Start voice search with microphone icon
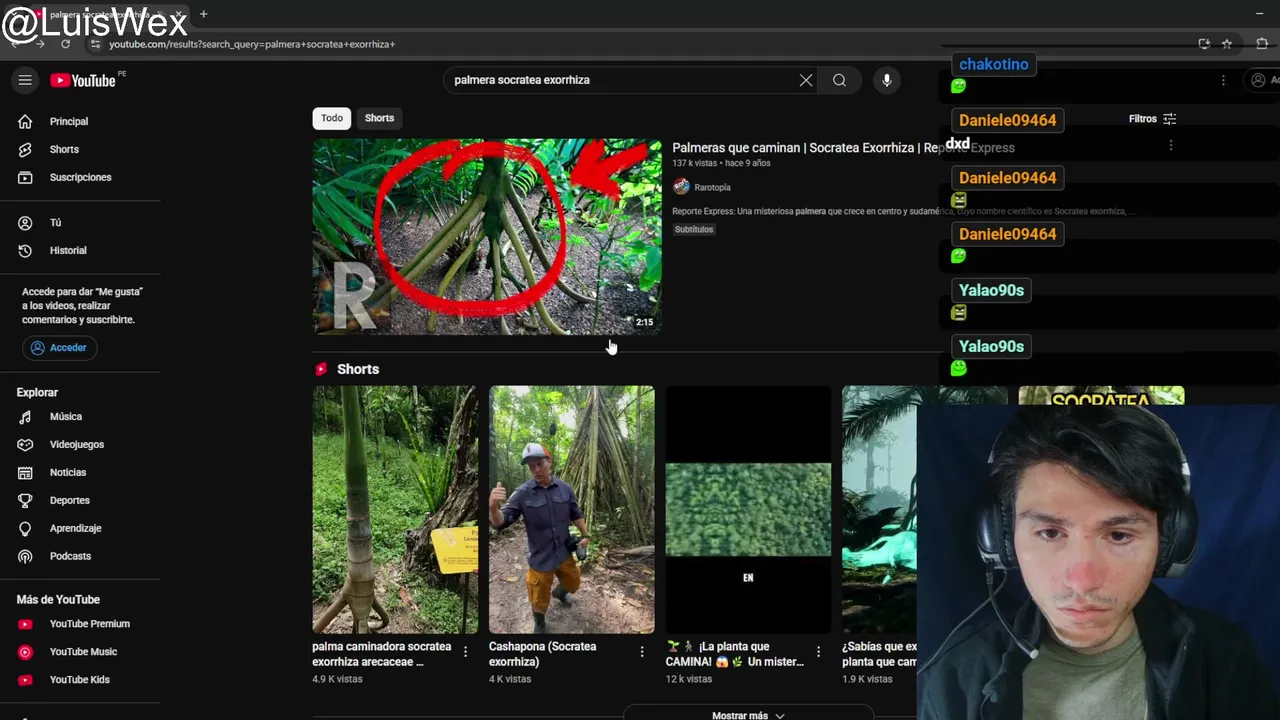This screenshot has width=1280, height=720. click(x=887, y=80)
